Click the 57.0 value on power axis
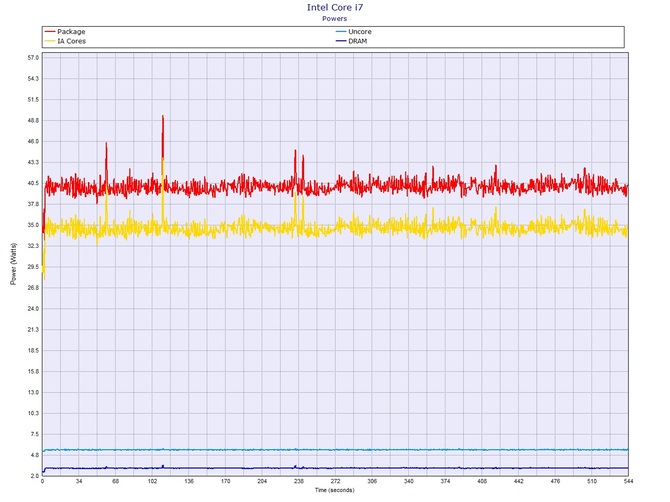The image size is (670, 502). click(32, 58)
